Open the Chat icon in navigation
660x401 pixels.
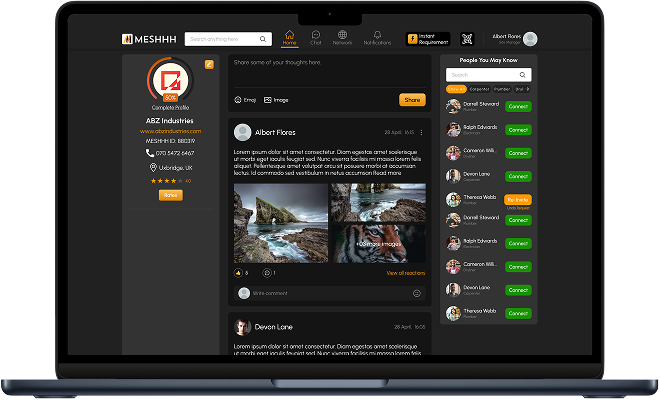click(316, 38)
